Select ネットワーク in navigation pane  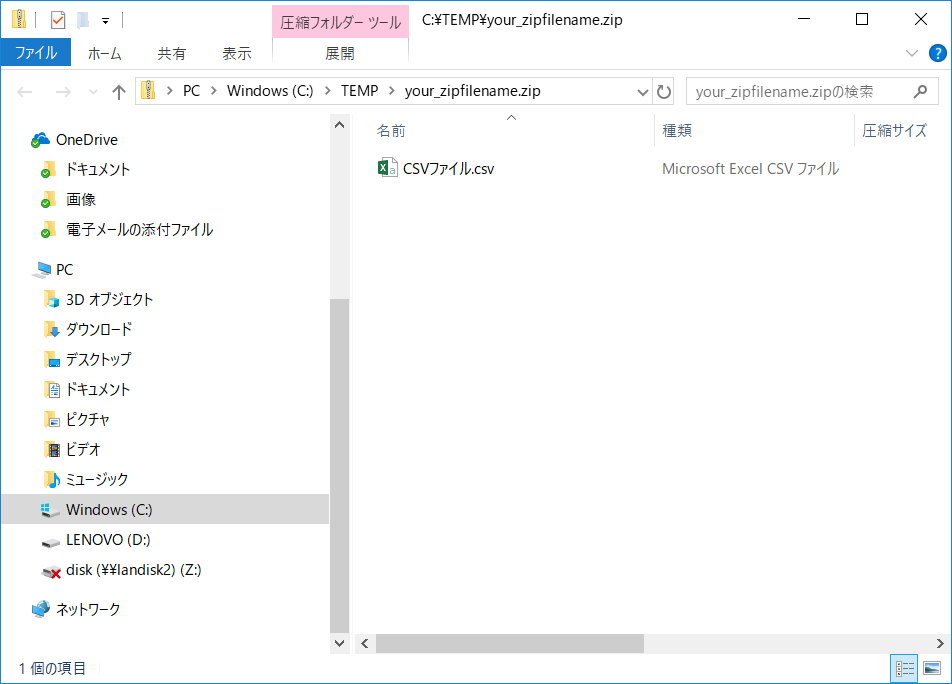[x=88, y=609]
